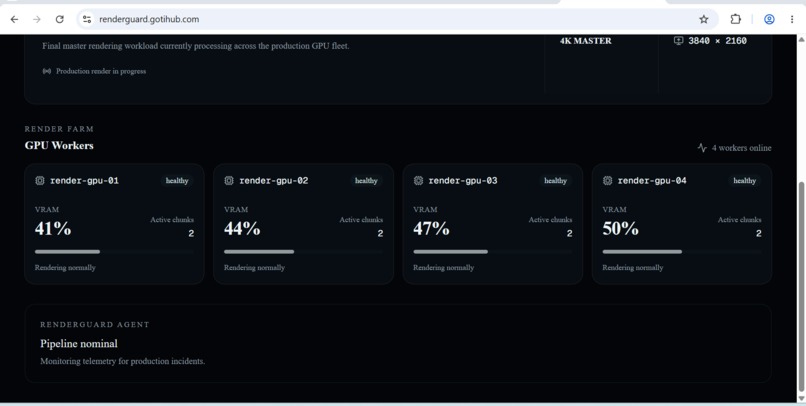Click the chip icon beside render-gpu-02
The height and width of the screenshot is (406, 806).
pyautogui.click(x=229, y=180)
